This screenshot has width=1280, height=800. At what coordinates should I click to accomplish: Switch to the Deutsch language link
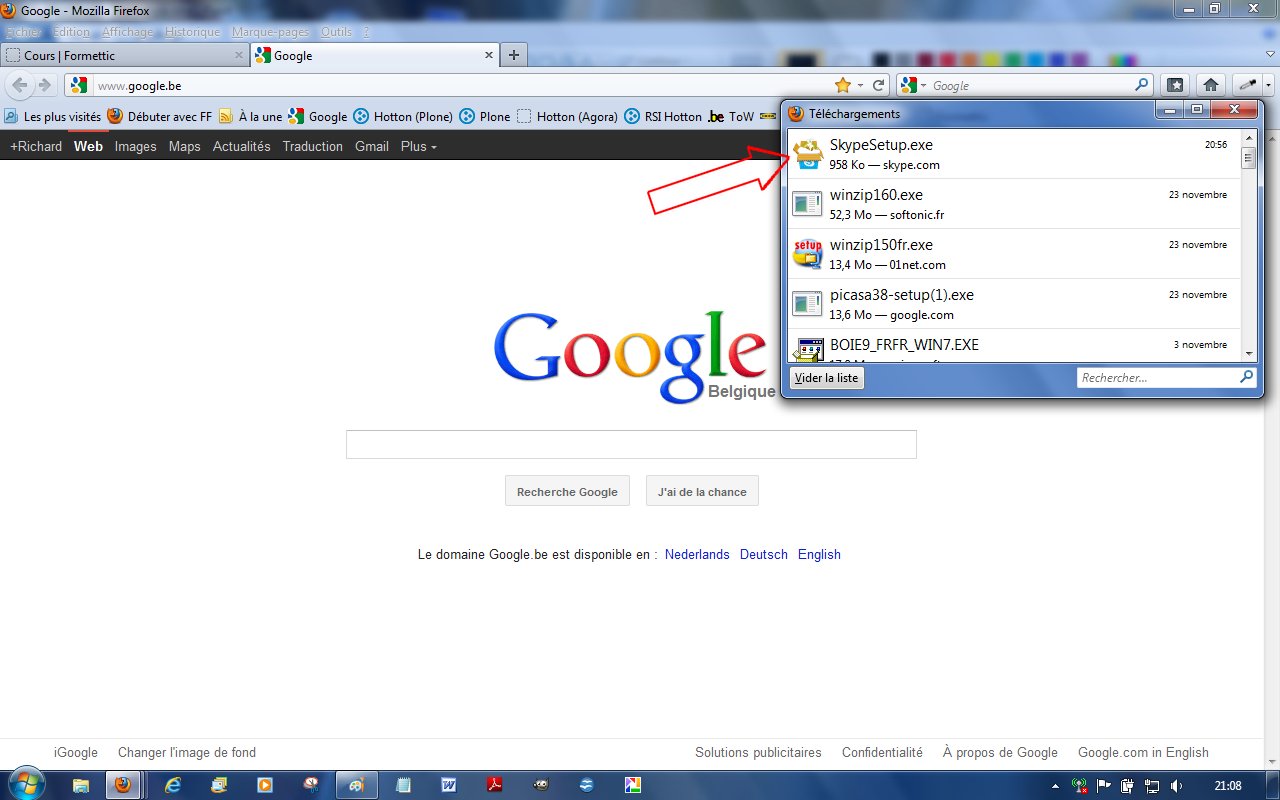click(x=764, y=554)
